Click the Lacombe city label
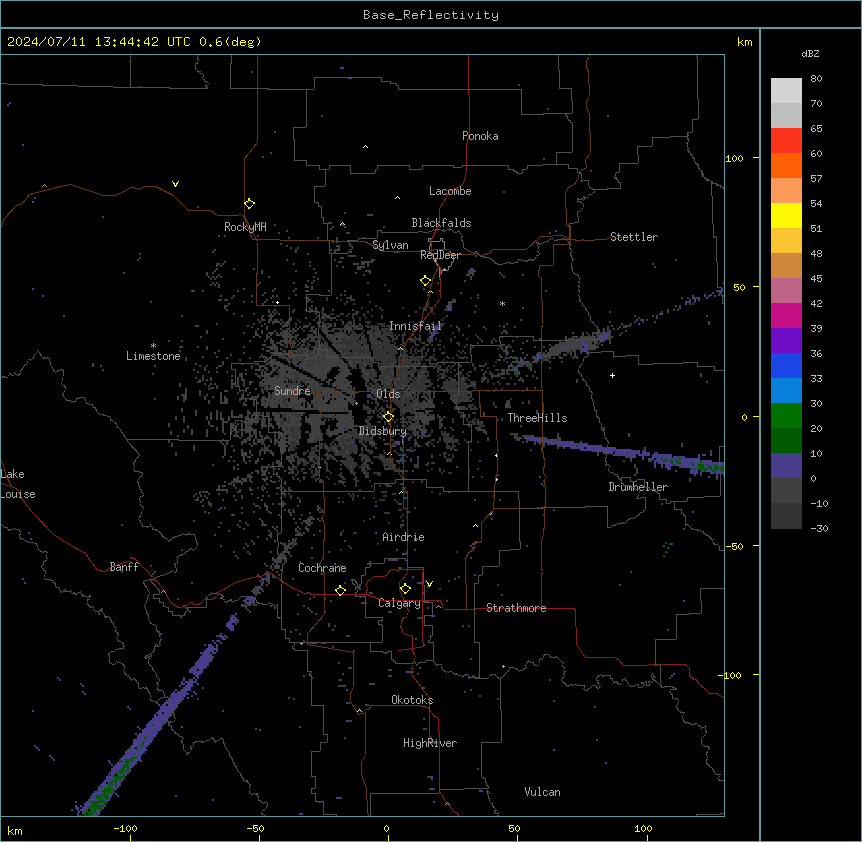The width and height of the screenshot is (862, 842). coord(450,191)
